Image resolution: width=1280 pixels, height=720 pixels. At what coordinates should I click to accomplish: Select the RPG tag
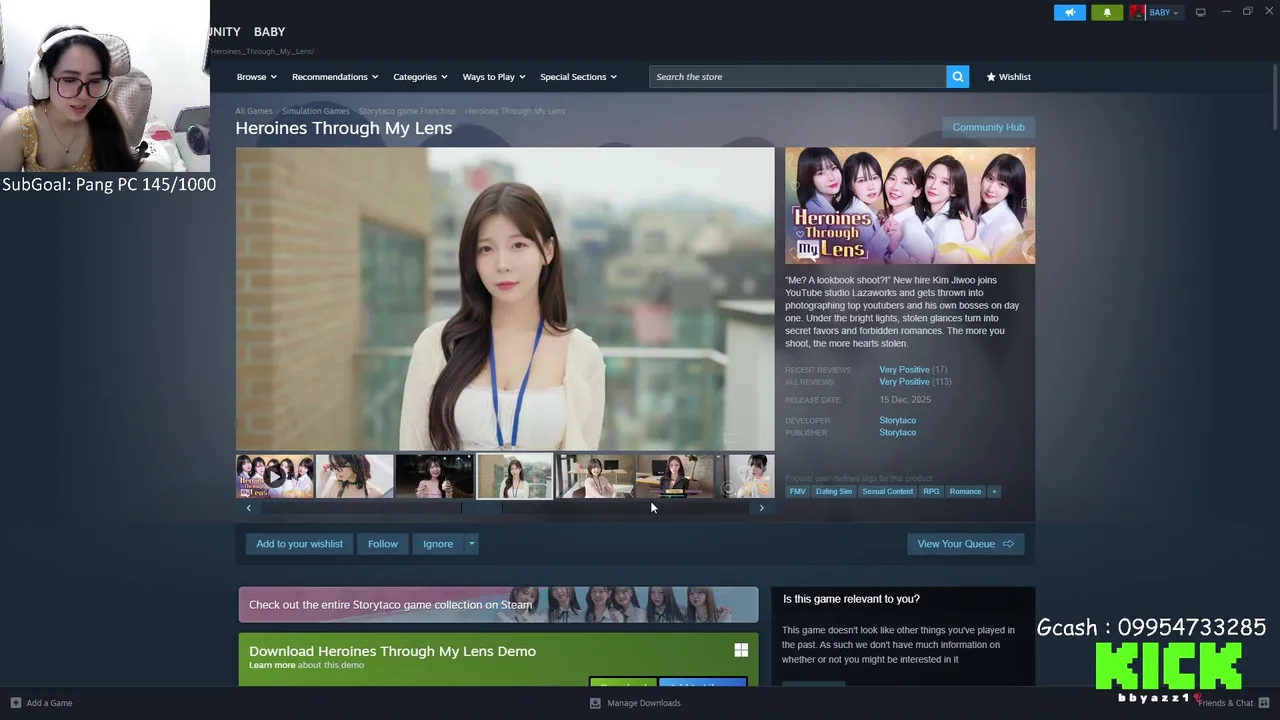click(931, 491)
